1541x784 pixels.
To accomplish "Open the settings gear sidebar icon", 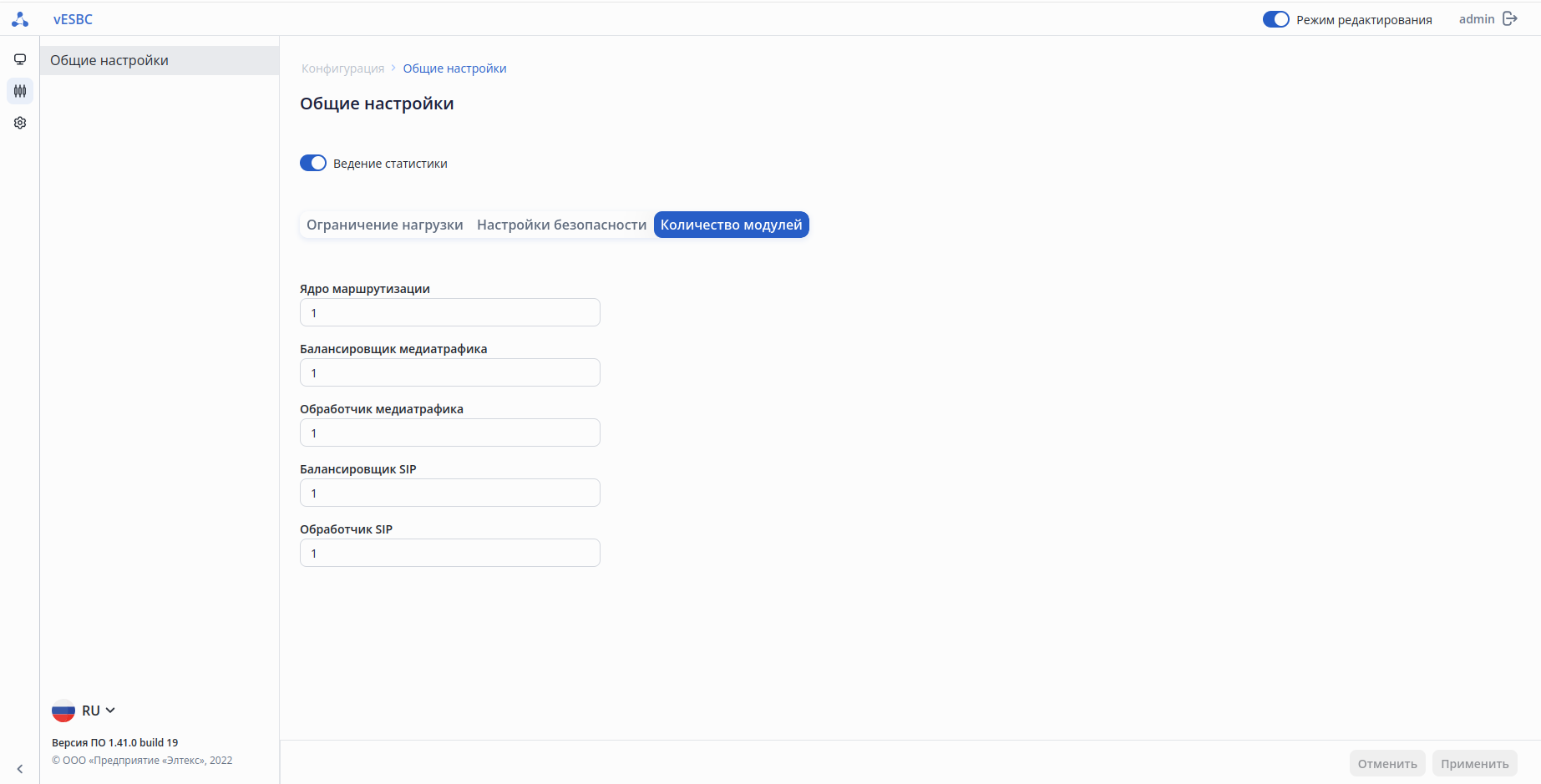I will click(20, 123).
